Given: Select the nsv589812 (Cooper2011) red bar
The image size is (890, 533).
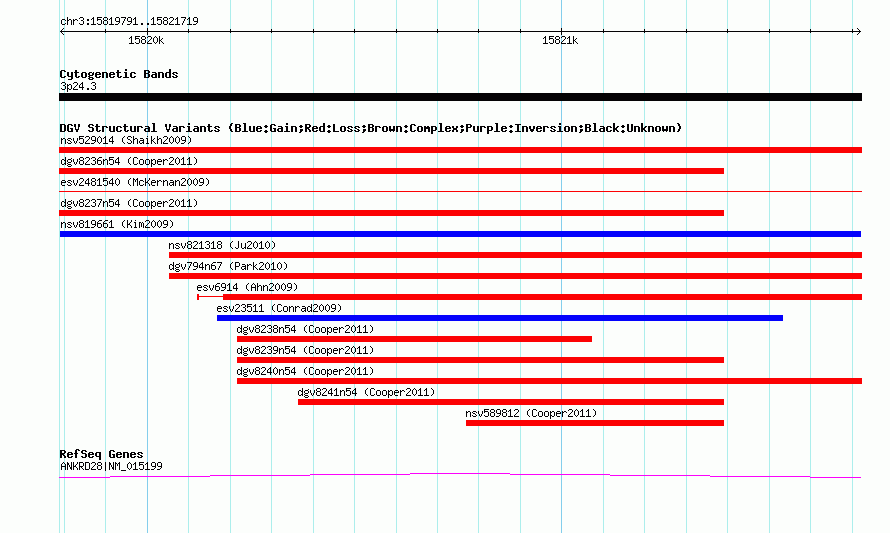Looking at the screenshot, I should 595,423.
